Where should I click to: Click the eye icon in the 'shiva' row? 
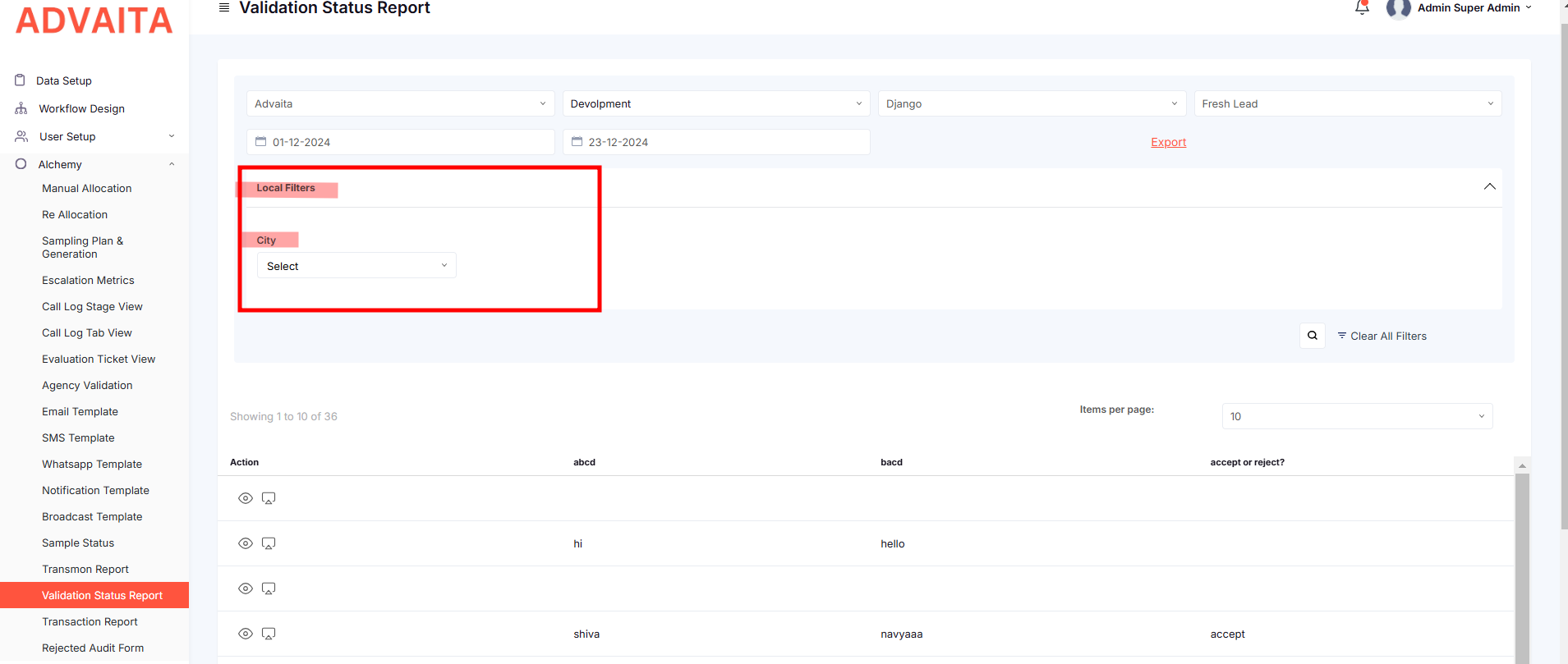(x=245, y=634)
